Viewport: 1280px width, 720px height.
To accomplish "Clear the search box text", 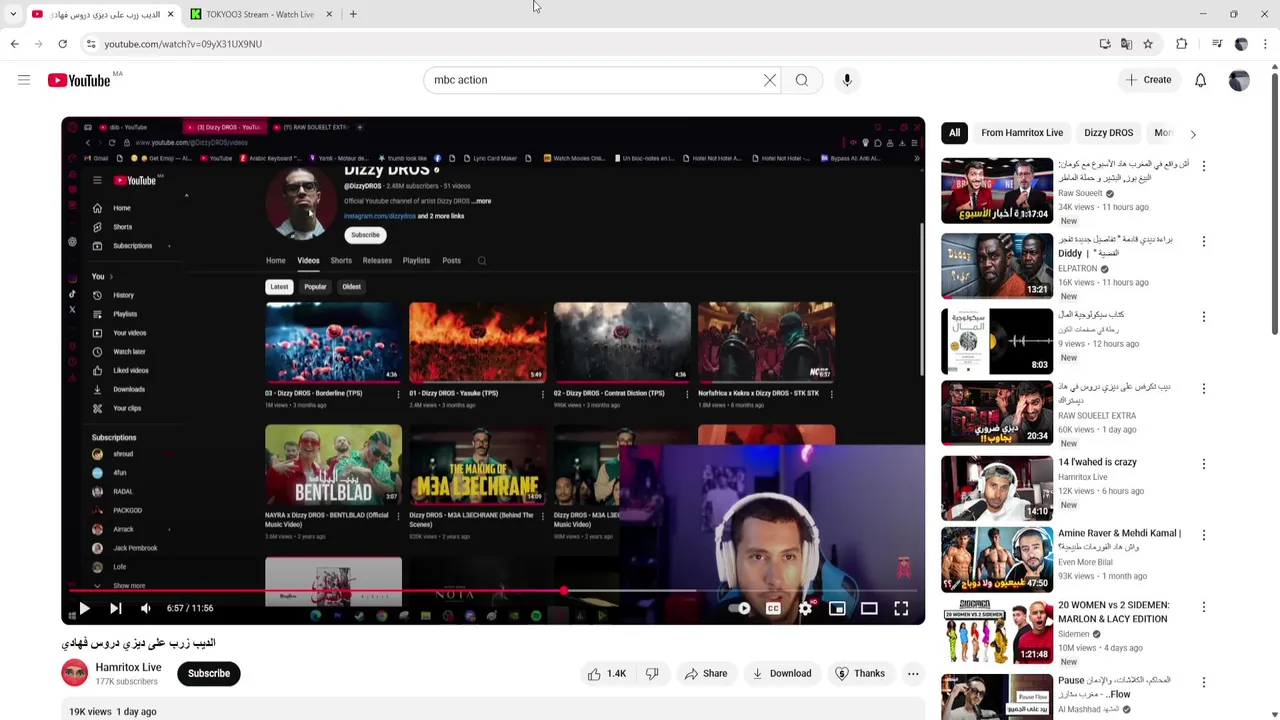I will (x=770, y=80).
